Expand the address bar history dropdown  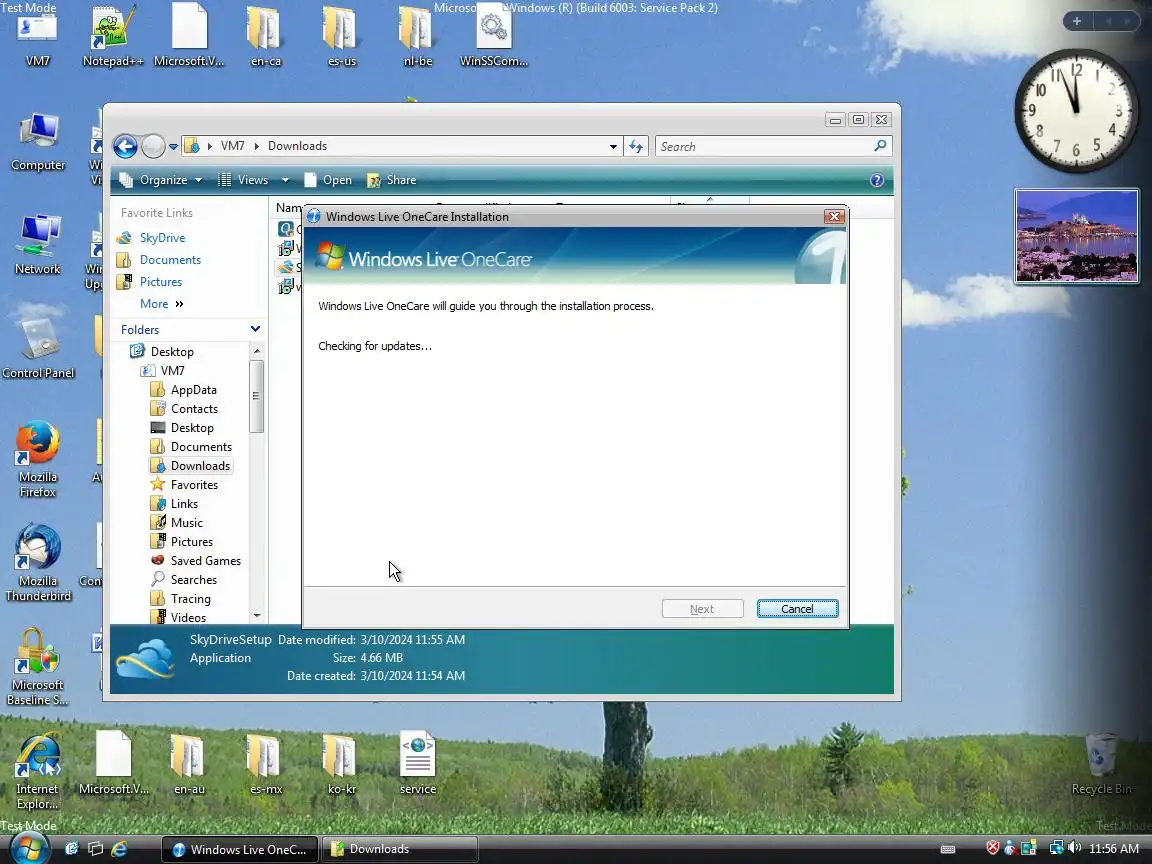(613, 146)
